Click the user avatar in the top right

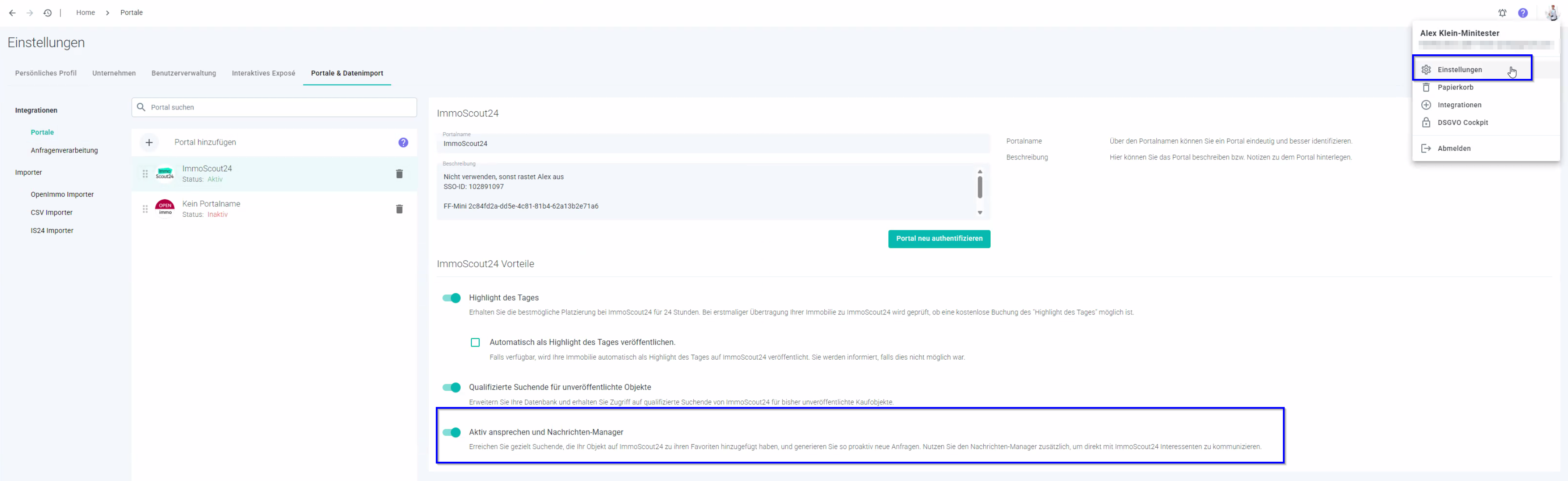click(x=1551, y=12)
